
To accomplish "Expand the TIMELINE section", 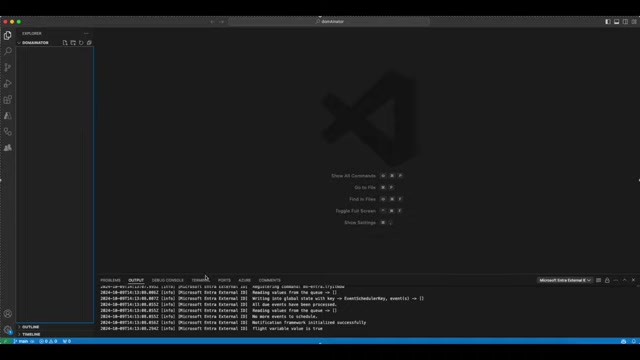I will pyautogui.click(x=31, y=334).
